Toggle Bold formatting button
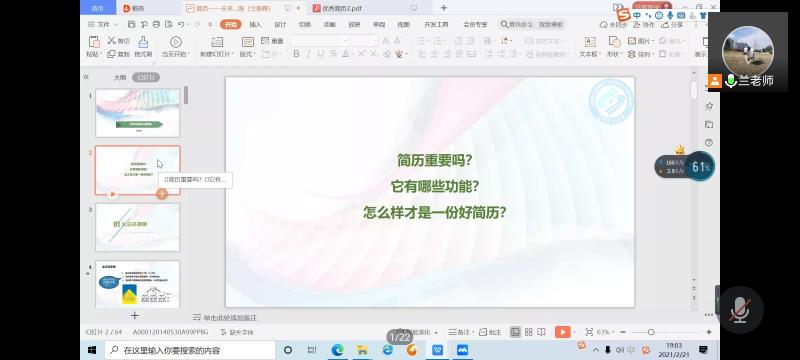The image size is (800, 360). 296,54
